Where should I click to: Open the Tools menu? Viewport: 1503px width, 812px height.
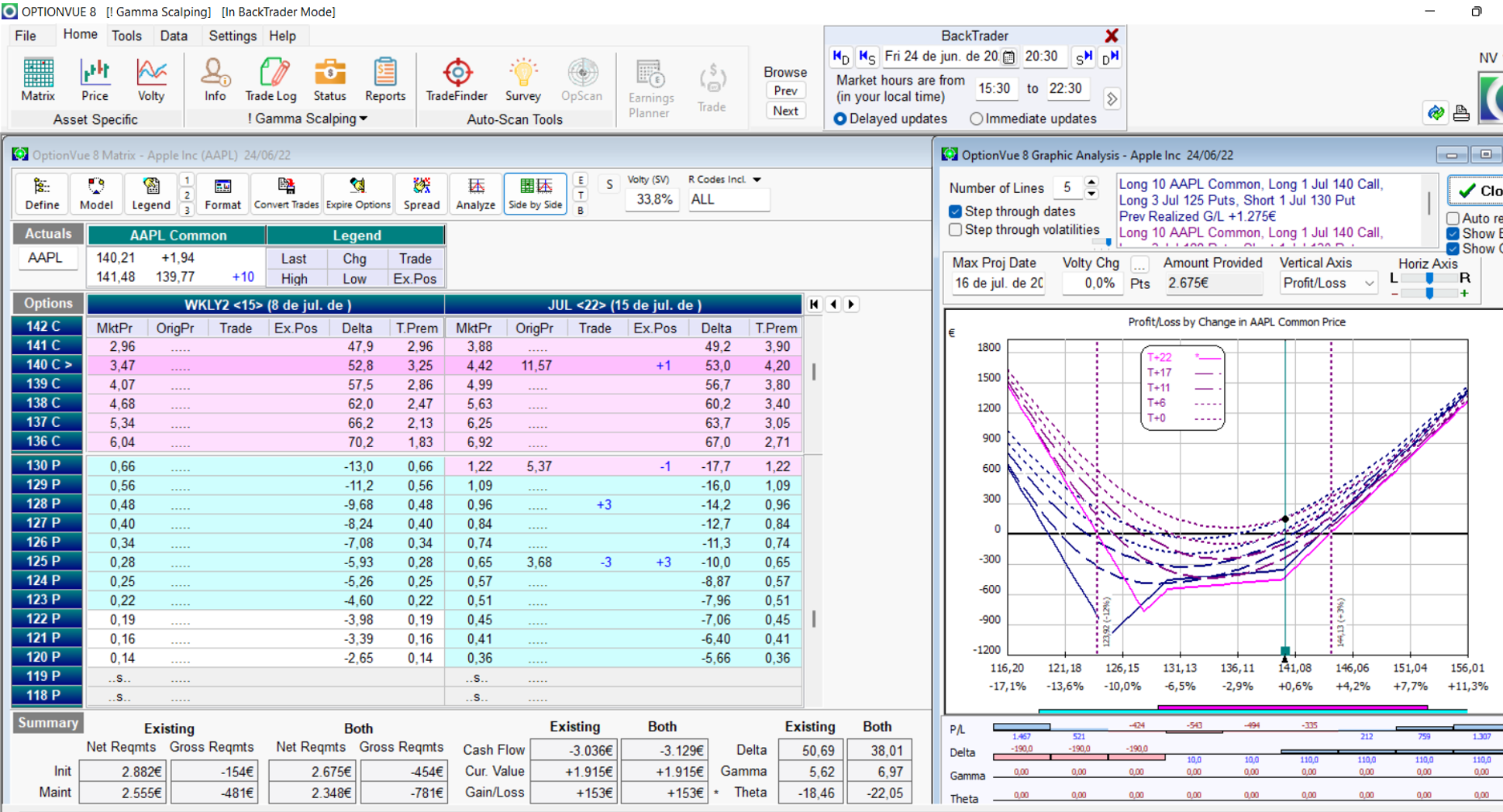[126, 36]
